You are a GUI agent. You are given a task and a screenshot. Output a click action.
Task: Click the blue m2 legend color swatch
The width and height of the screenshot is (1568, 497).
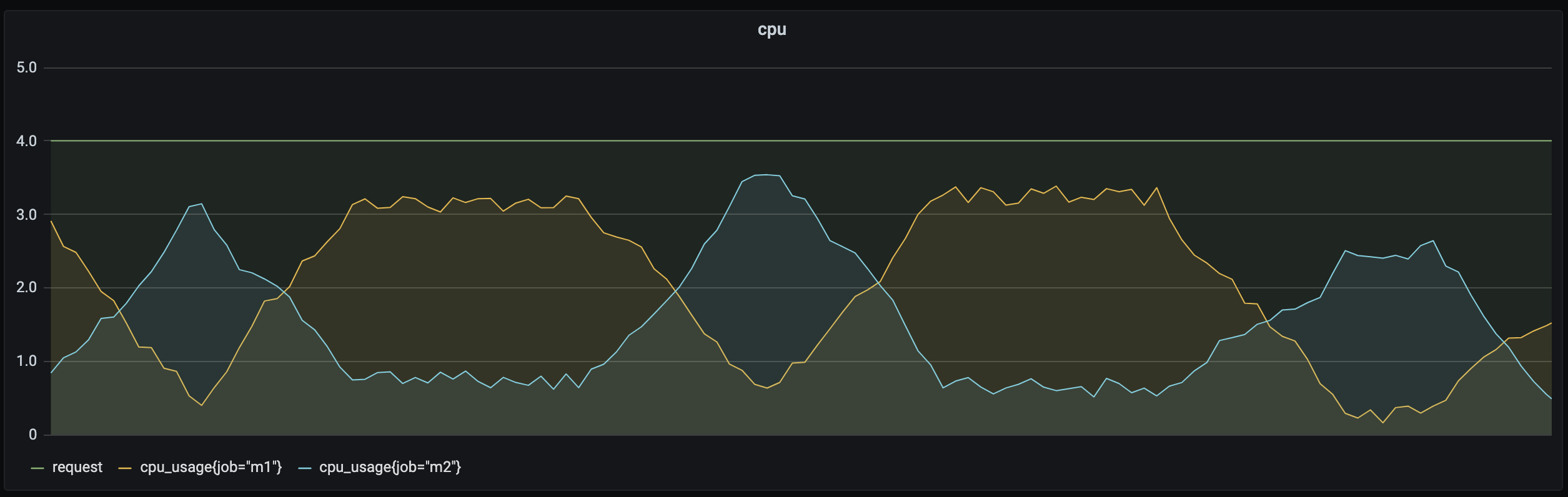[x=304, y=468]
